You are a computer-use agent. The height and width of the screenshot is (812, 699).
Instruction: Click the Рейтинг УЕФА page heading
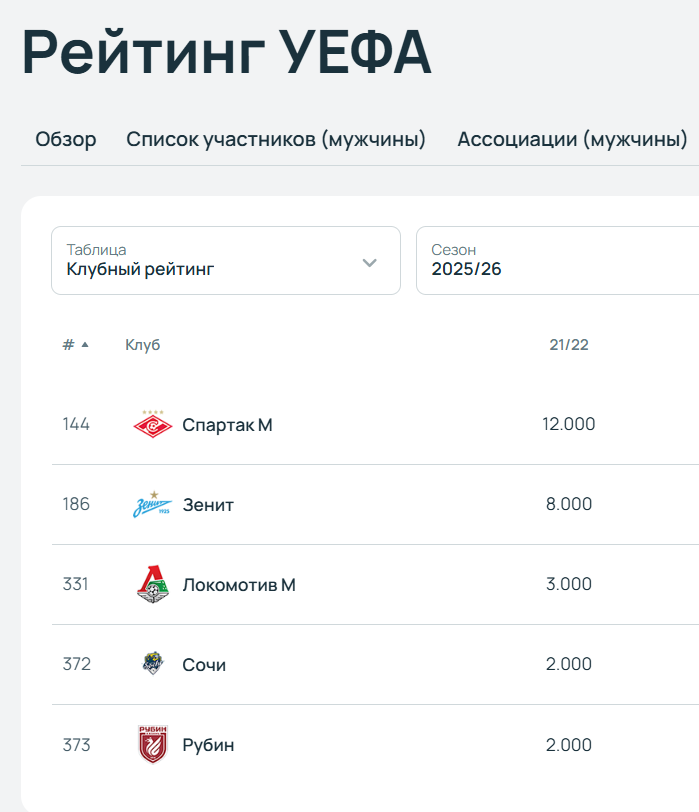(227, 52)
